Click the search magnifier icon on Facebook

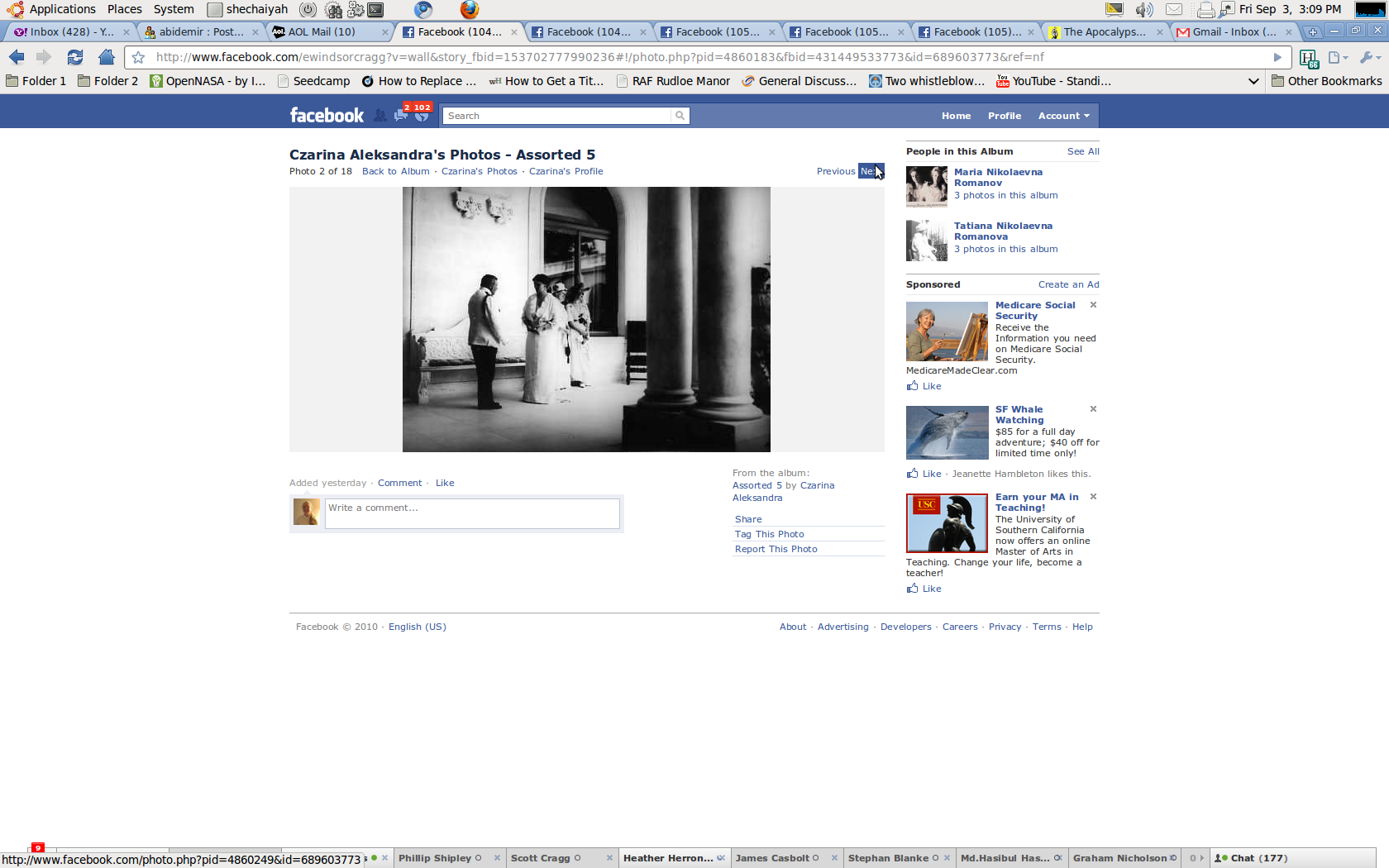coord(680,116)
